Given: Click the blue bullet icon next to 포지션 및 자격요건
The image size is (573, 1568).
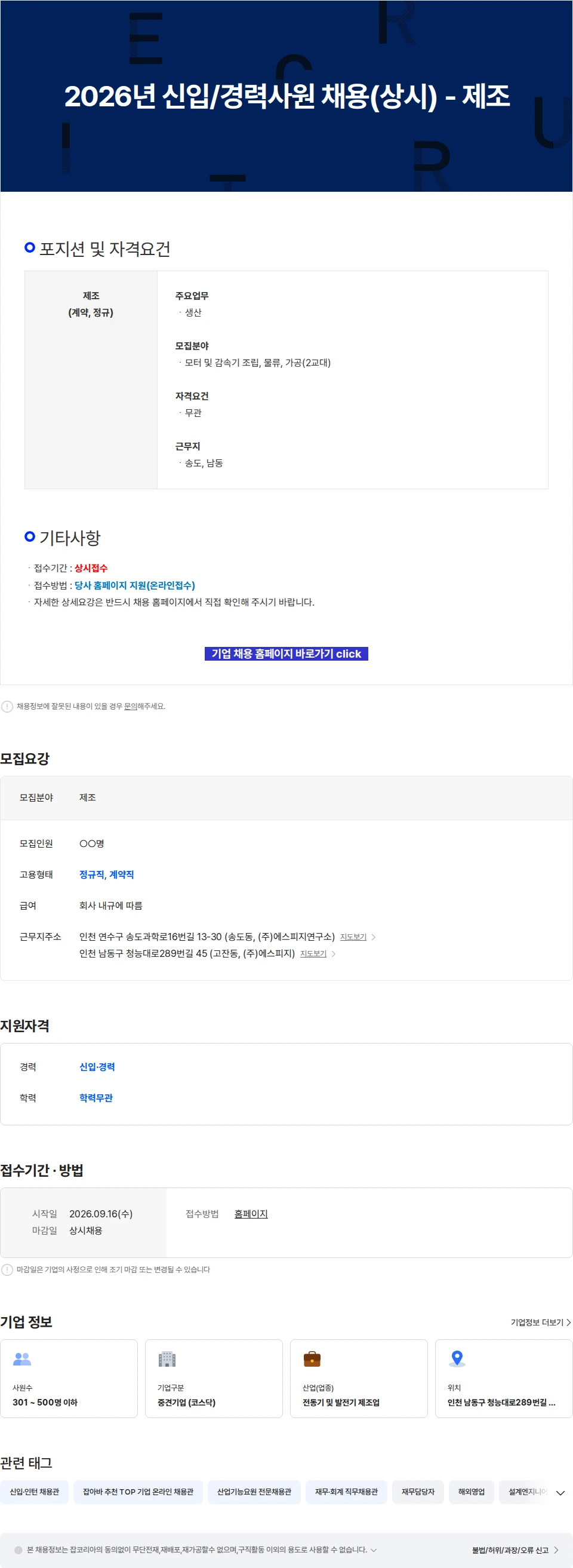Looking at the screenshot, I should pos(30,248).
